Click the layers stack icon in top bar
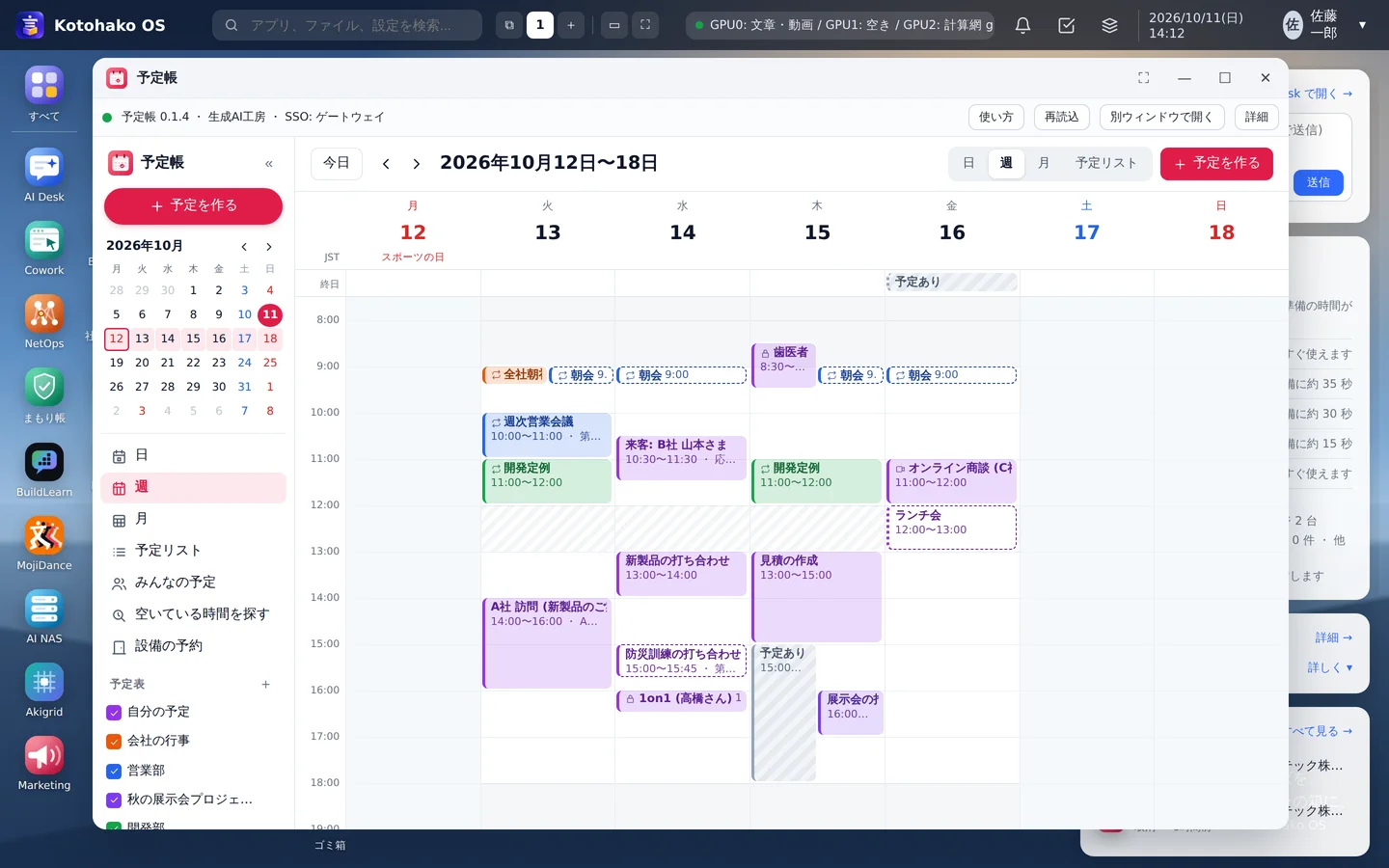Image resolution: width=1389 pixels, height=868 pixels. 1110,25
